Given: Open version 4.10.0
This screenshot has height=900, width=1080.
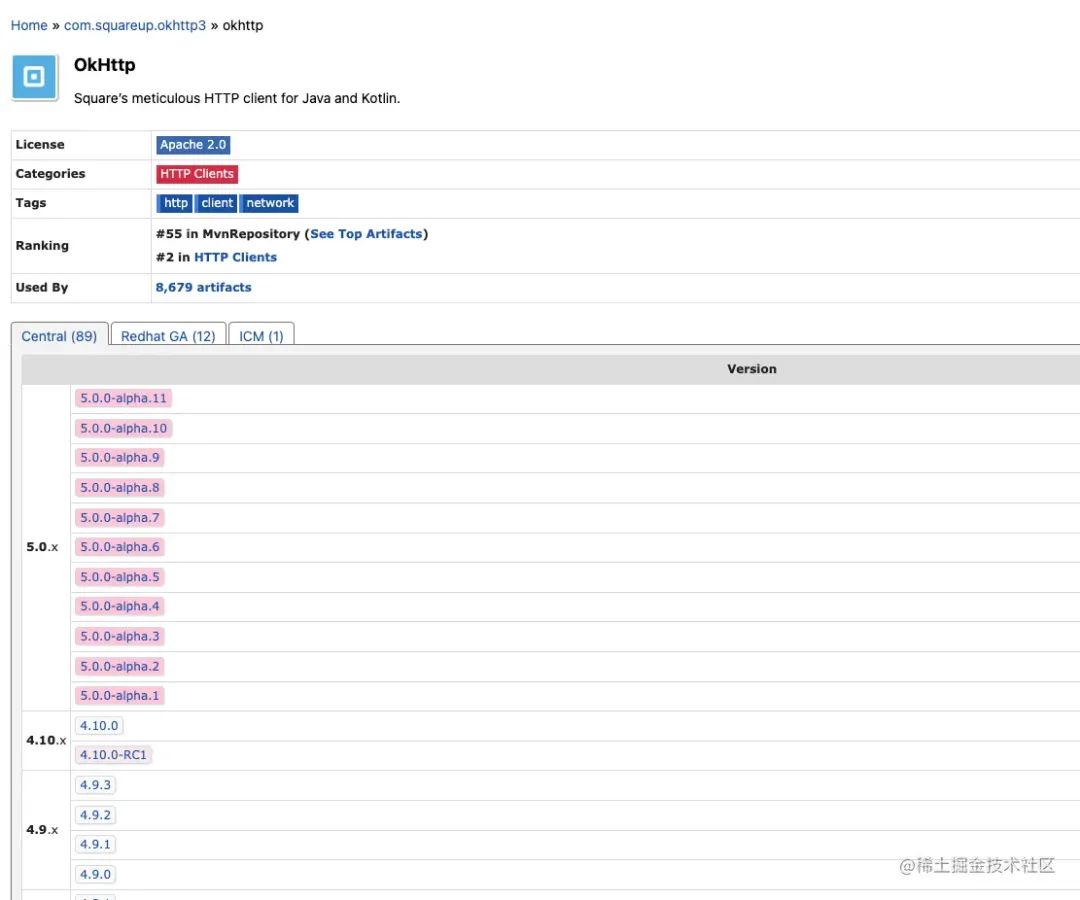Looking at the screenshot, I should click(99, 726).
